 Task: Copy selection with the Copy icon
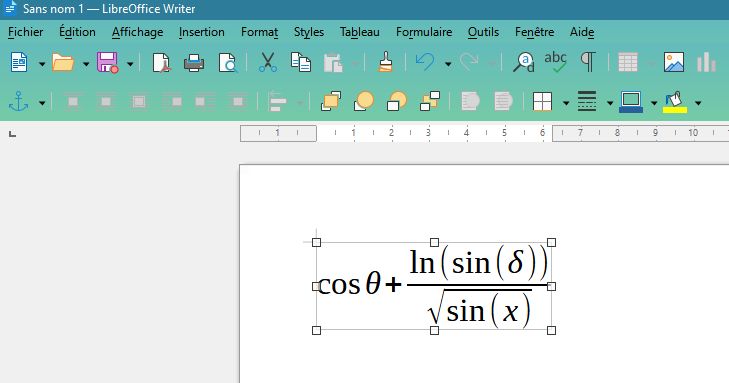tap(301, 62)
